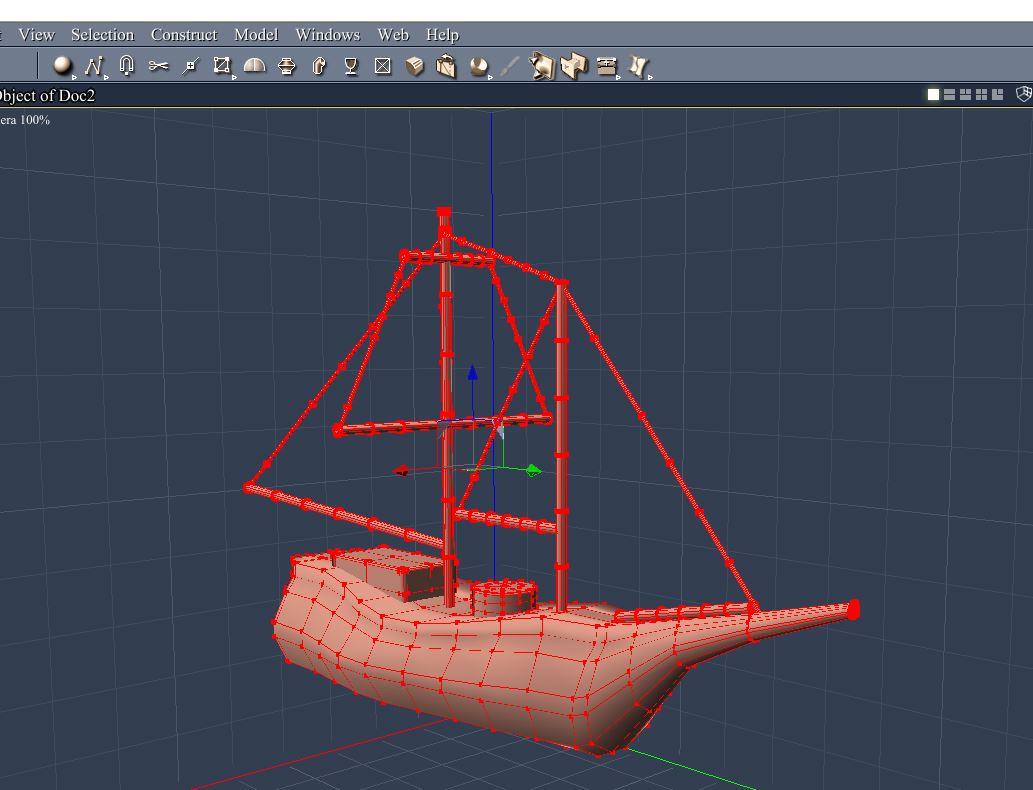1033x790 pixels.
Task: Open the Web menu
Action: [x=393, y=34]
